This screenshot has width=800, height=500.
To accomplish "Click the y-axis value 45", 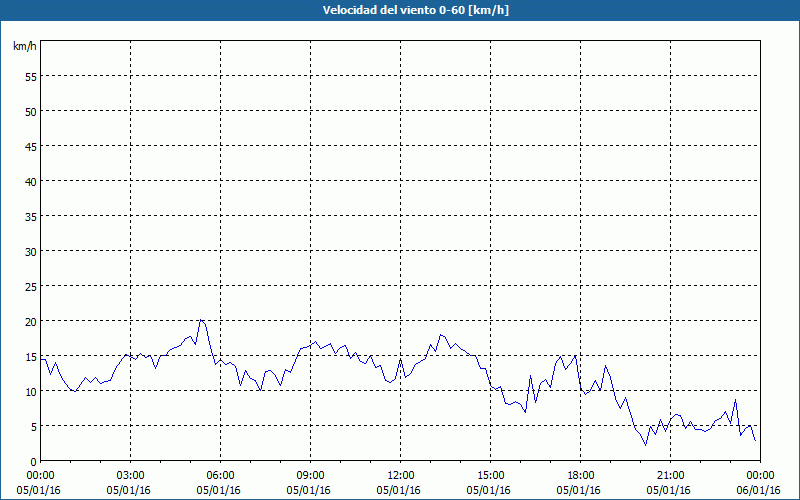I will (31, 146).
